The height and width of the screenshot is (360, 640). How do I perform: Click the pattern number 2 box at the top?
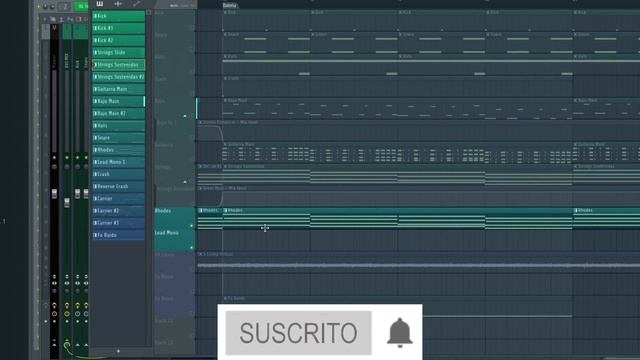tap(64, 7)
